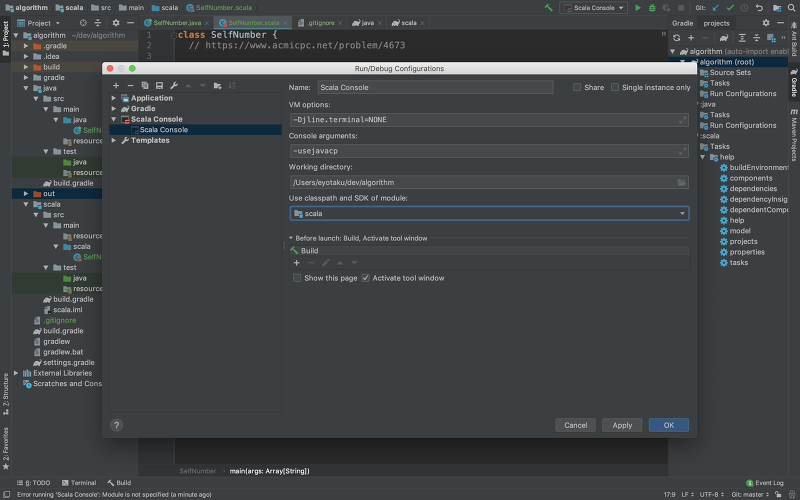Viewport: 800px width, 500px height.
Task: Switch to the scala editor tab
Action: click(x=408, y=23)
